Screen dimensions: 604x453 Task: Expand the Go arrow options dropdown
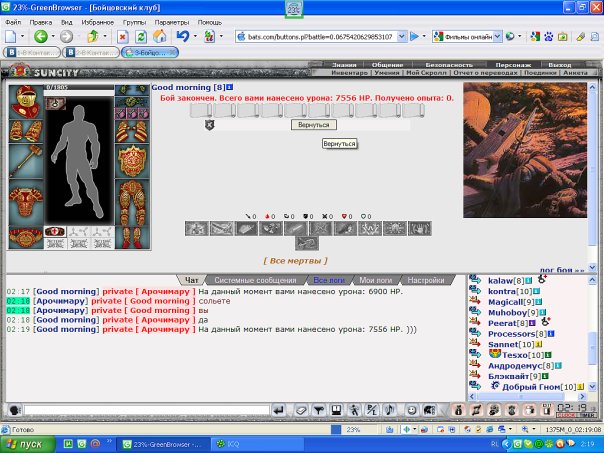pos(424,37)
